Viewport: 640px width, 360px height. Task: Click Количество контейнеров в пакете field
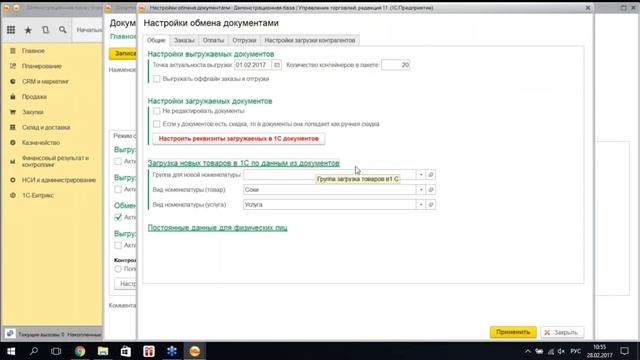pyautogui.click(x=396, y=65)
